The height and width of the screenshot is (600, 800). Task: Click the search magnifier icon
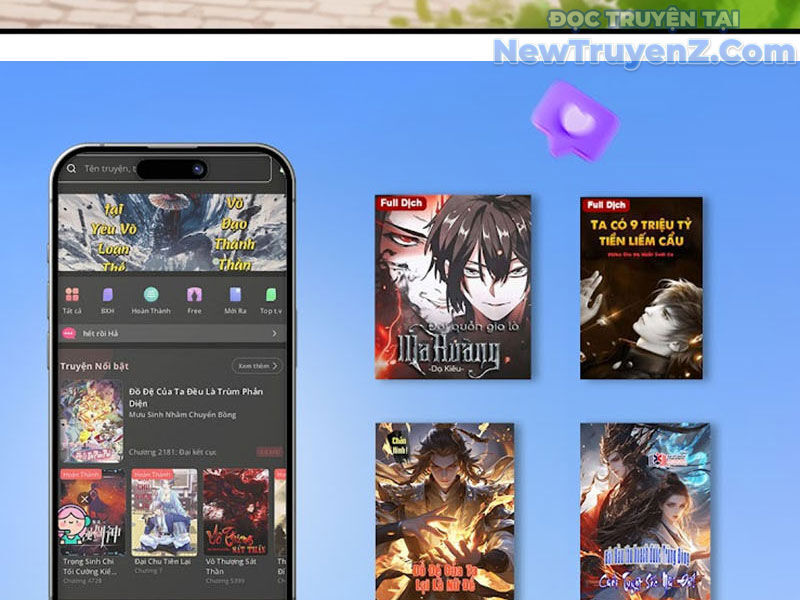pos(71,169)
